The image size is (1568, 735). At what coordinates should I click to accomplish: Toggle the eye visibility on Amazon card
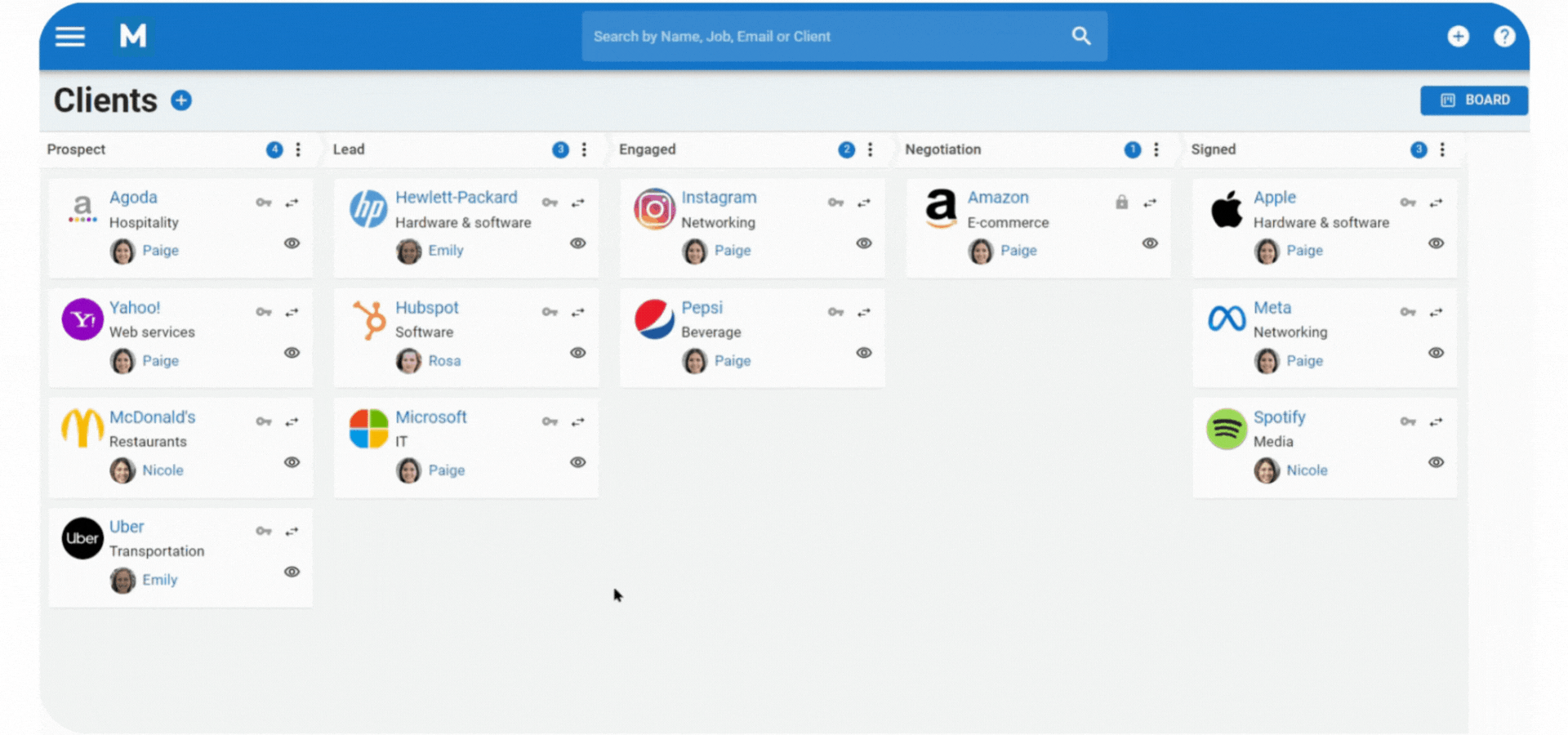1150,243
